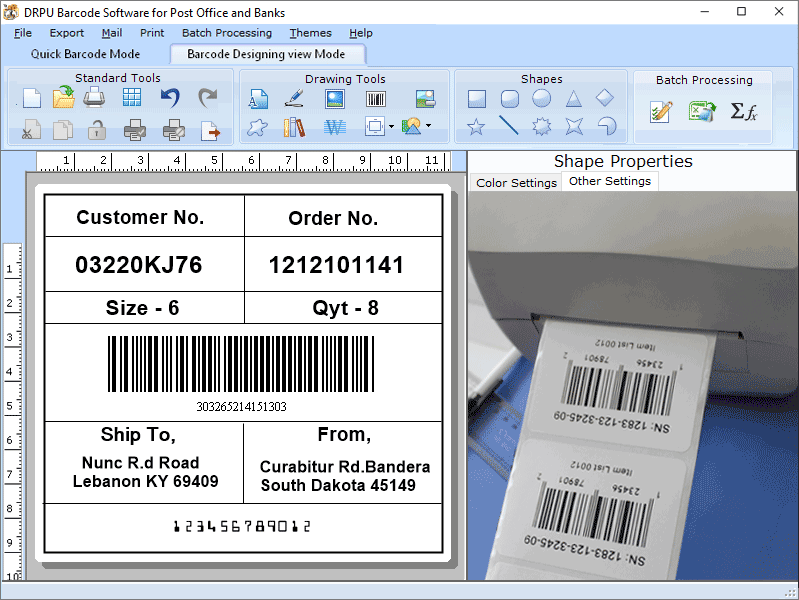Viewport: 799px width, 600px height.
Task: Cut the selection with the scissors icon
Action: (32, 130)
